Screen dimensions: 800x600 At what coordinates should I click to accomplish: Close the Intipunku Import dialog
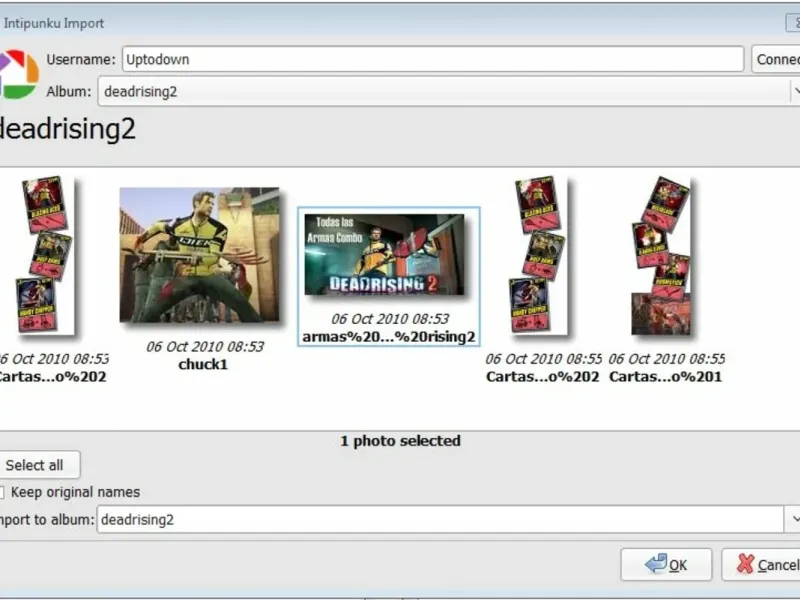click(x=793, y=23)
